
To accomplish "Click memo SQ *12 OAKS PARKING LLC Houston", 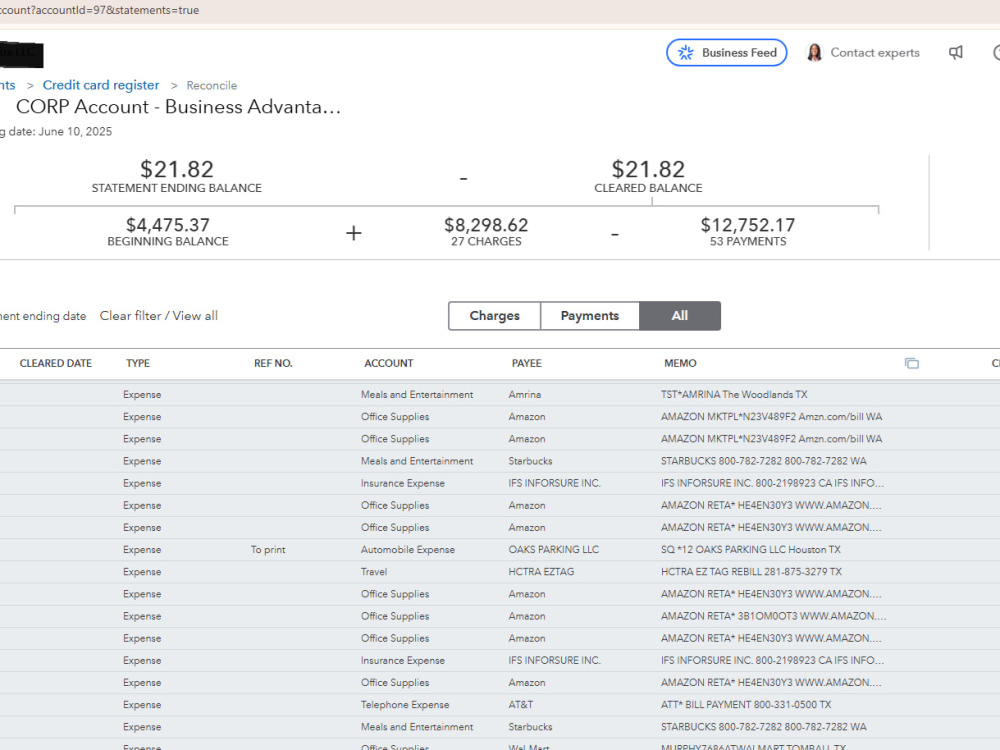I will point(751,550).
